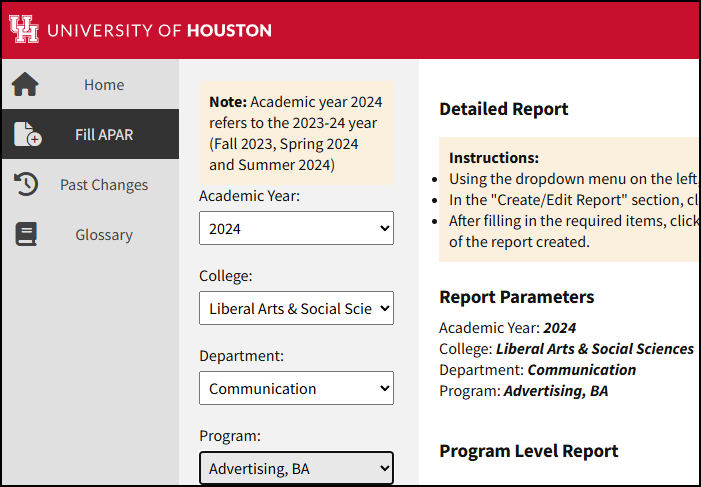701x487 pixels.
Task: Open the Glossary book icon
Action: pyautogui.click(x=26, y=235)
